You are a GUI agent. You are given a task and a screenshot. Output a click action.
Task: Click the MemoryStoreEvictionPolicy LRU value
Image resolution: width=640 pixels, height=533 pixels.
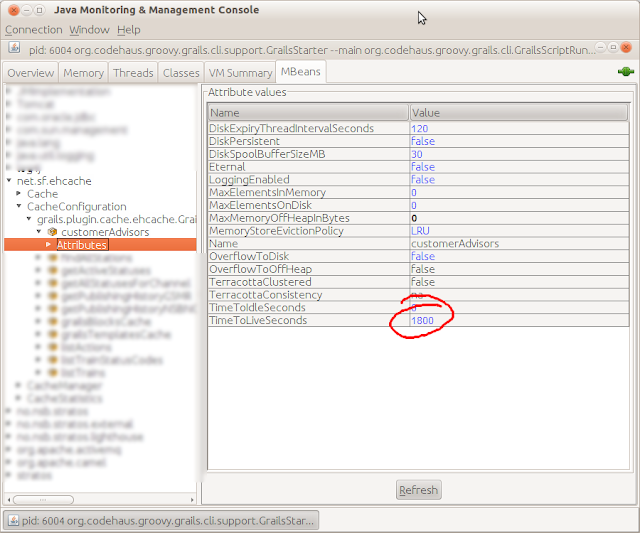point(420,231)
